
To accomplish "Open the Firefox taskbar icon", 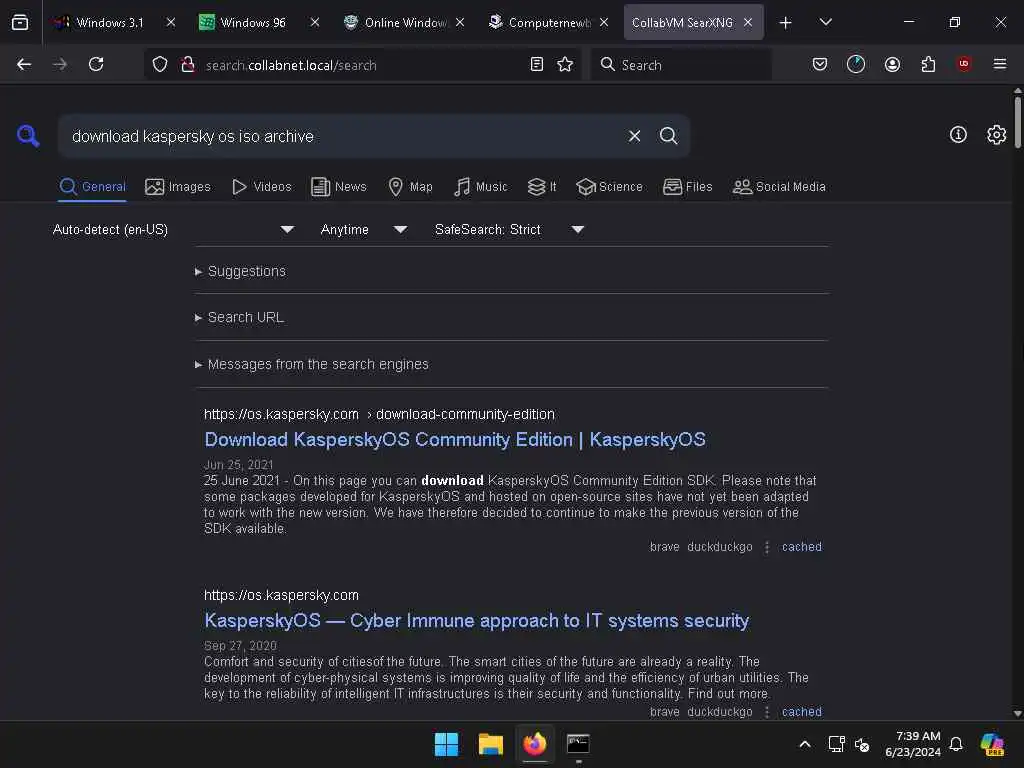I will coord(534,744).
